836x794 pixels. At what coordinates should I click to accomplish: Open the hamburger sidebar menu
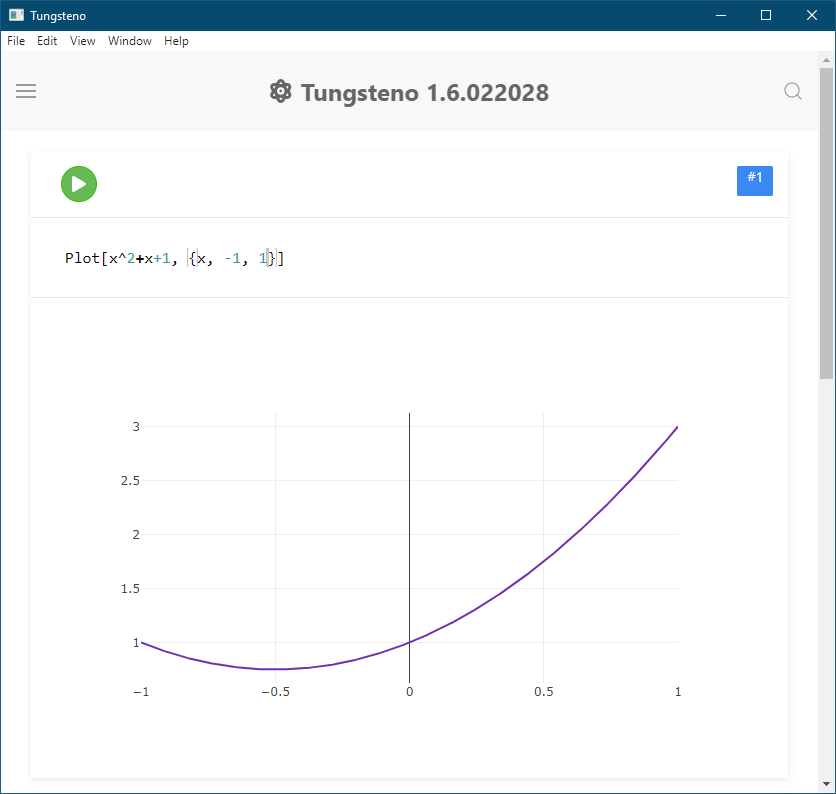click(x=26, y=91)
